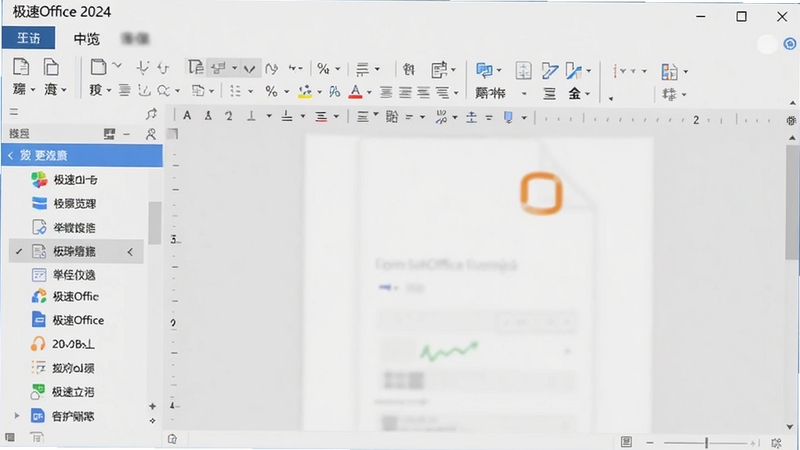Click the first text alignment icon after the font color icon
This screenshot has height=450, width=800.
pyautogui.click(x=386, y=92)
